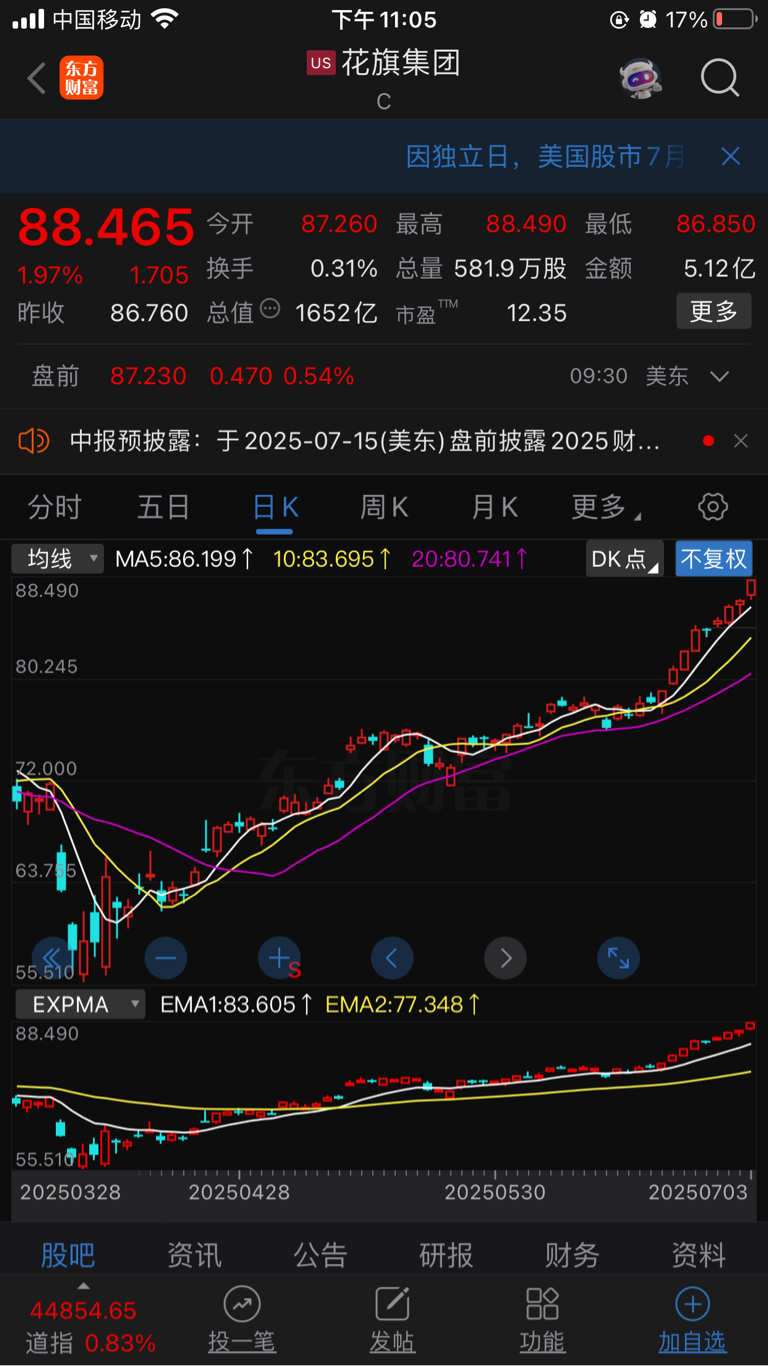Select the 月K chart tab
This screenshot has width=768, height=1366.
(495, 507)
